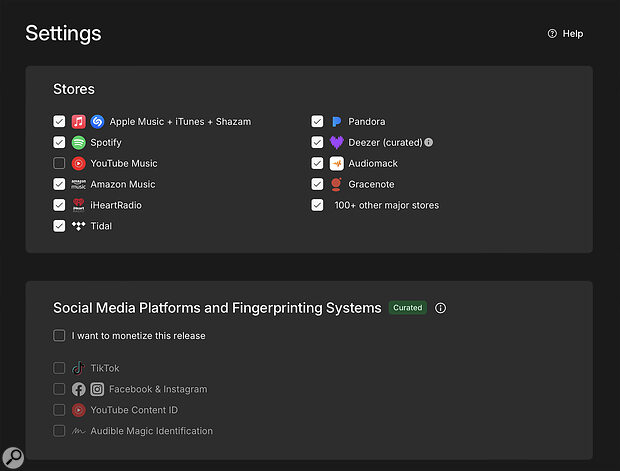Click the Amazon Music logo icon
The width and height of the screenshot is (620, 471).
coord(78,184)
